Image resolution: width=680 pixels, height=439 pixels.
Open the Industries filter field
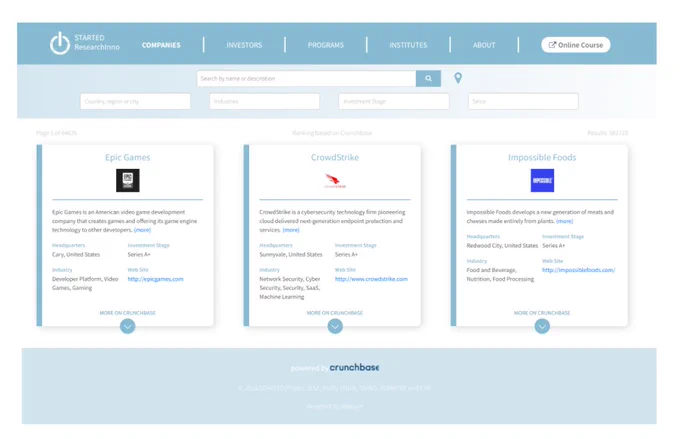265,101
